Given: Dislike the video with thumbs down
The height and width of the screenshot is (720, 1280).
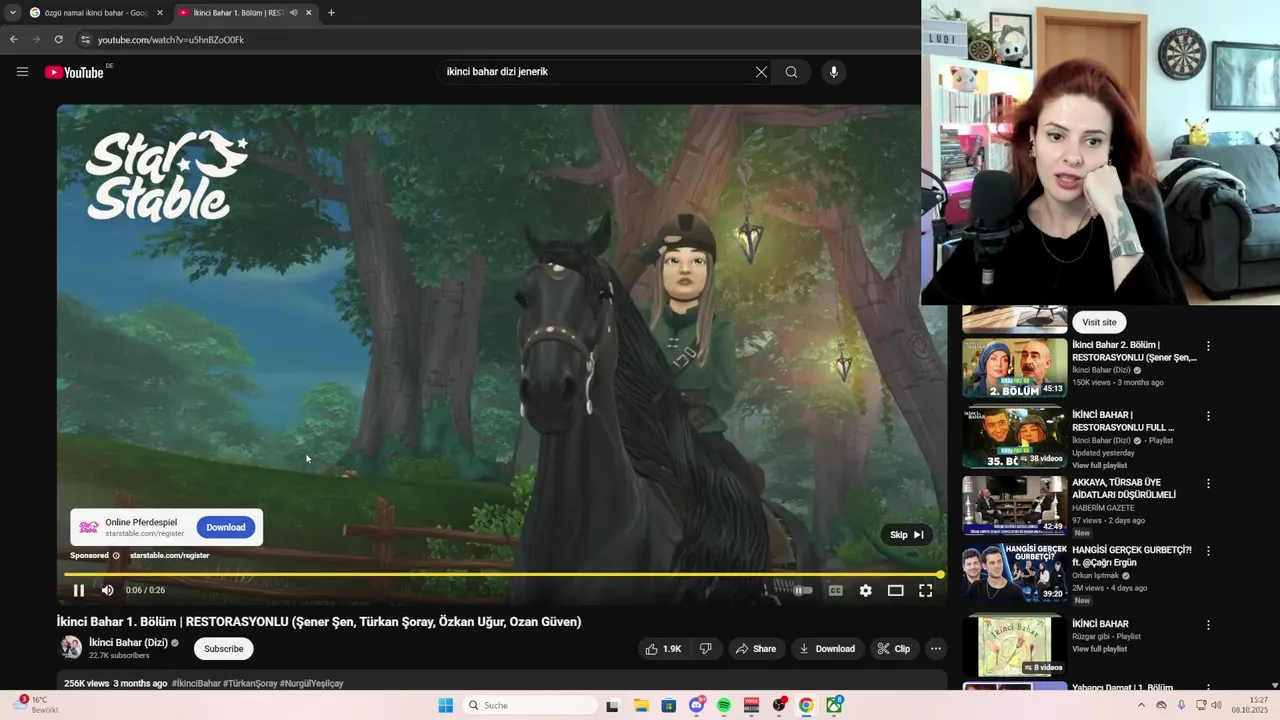Looking at the screenshot, I should tap(706, 649).
